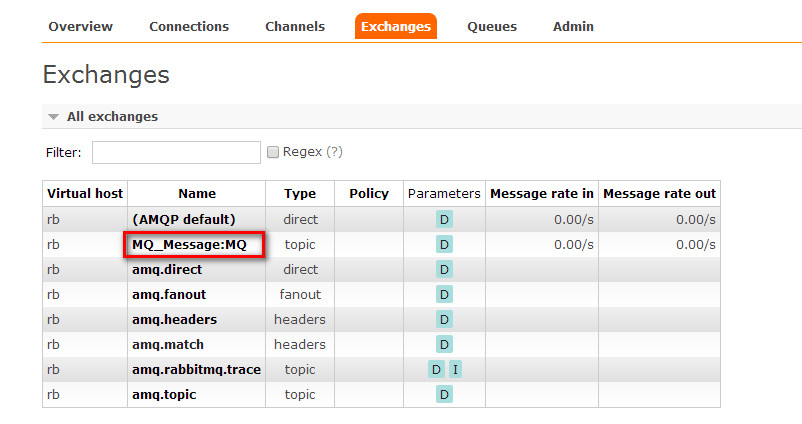Image resolution: width=802 pixels, height=424 pixels.
Task: Select the Exchanges tab
Action: (396, 27)
